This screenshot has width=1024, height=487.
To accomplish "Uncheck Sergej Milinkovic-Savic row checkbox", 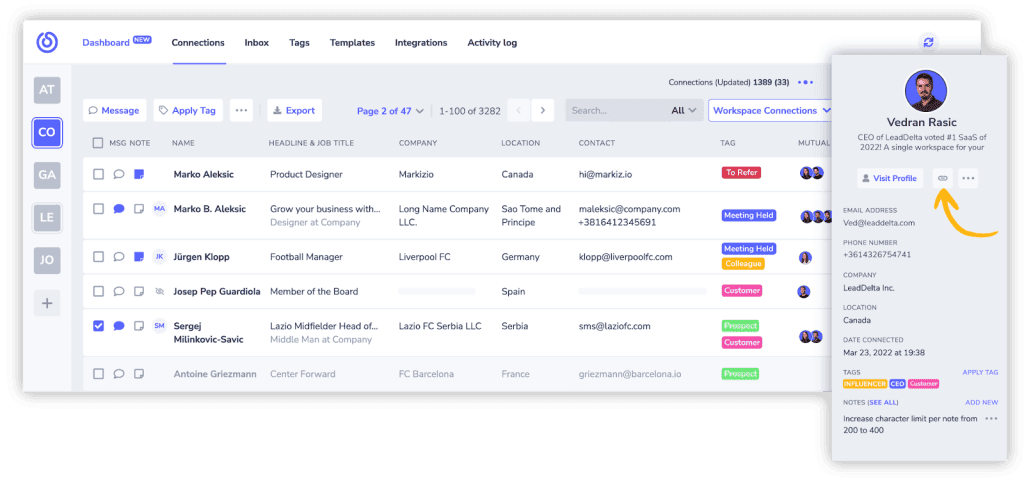I will point(99,326).
